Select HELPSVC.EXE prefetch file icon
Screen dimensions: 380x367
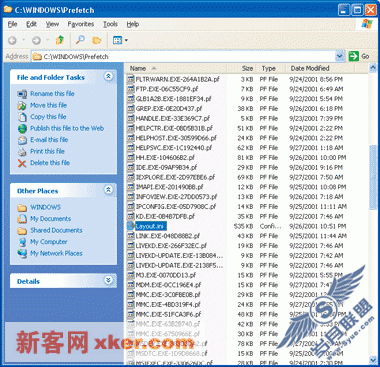(131, 148)
